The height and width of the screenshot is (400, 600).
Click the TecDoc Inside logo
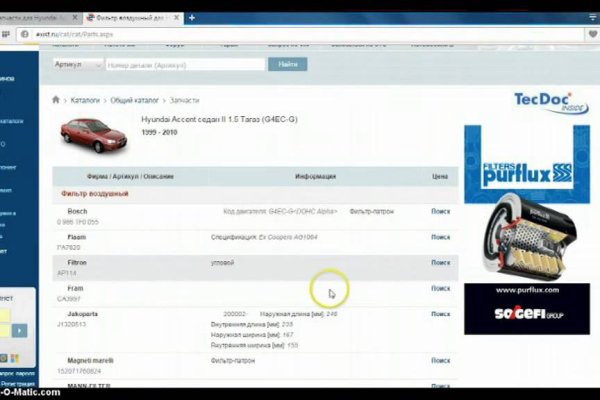point(543,101)
